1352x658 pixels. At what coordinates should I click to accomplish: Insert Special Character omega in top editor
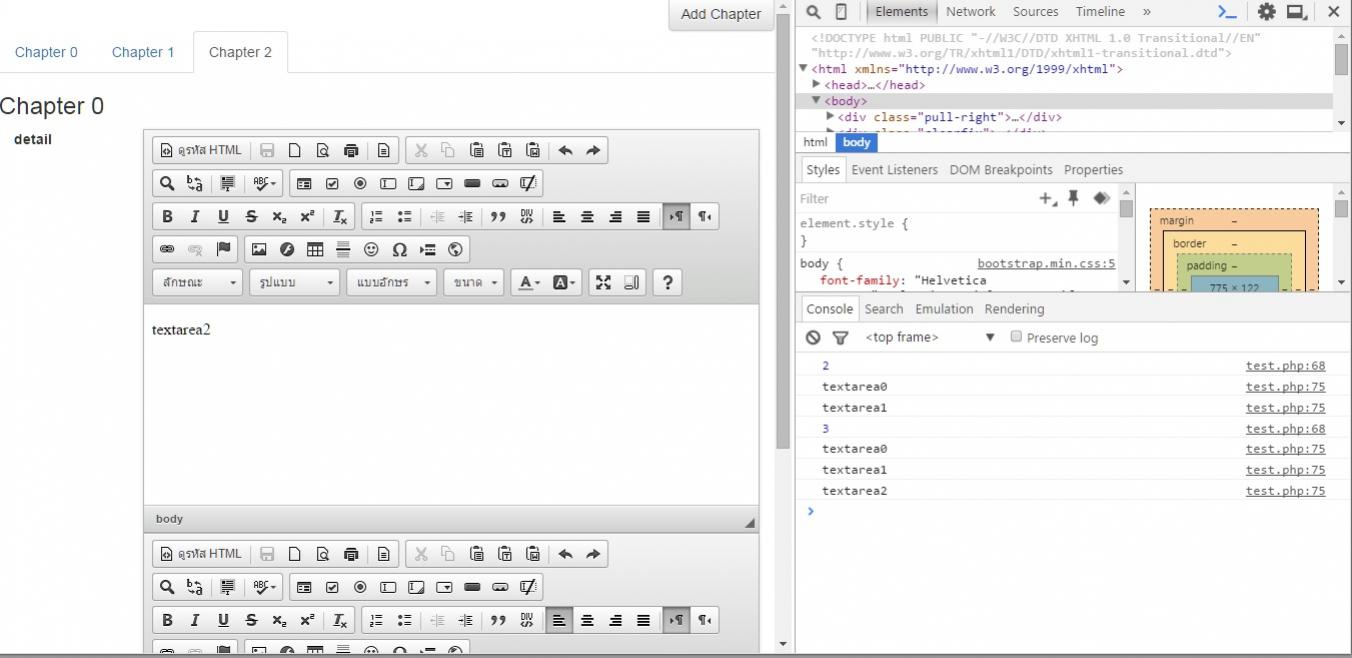tap(399, 249)
